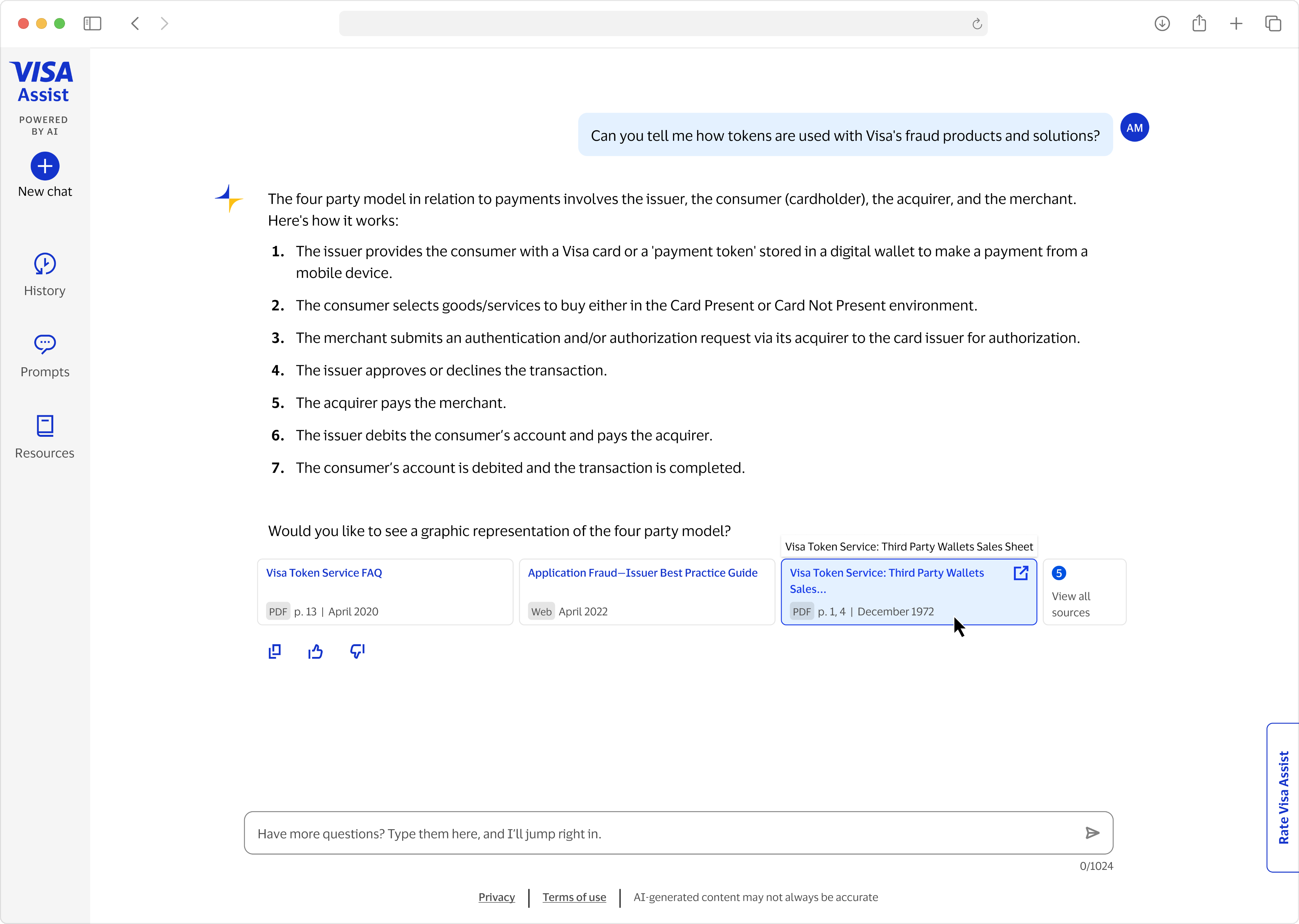
Task: Open the History panel
Action: point(44,264)
